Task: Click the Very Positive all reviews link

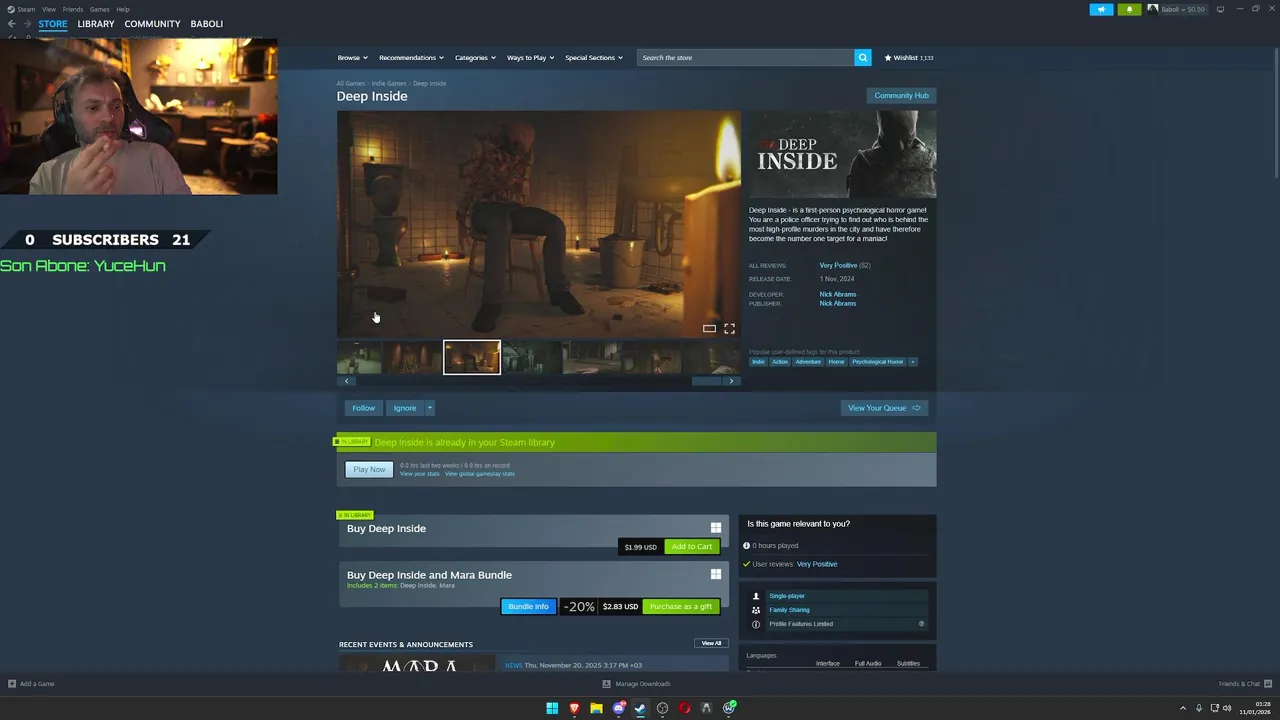Action: tap(838, 265)
